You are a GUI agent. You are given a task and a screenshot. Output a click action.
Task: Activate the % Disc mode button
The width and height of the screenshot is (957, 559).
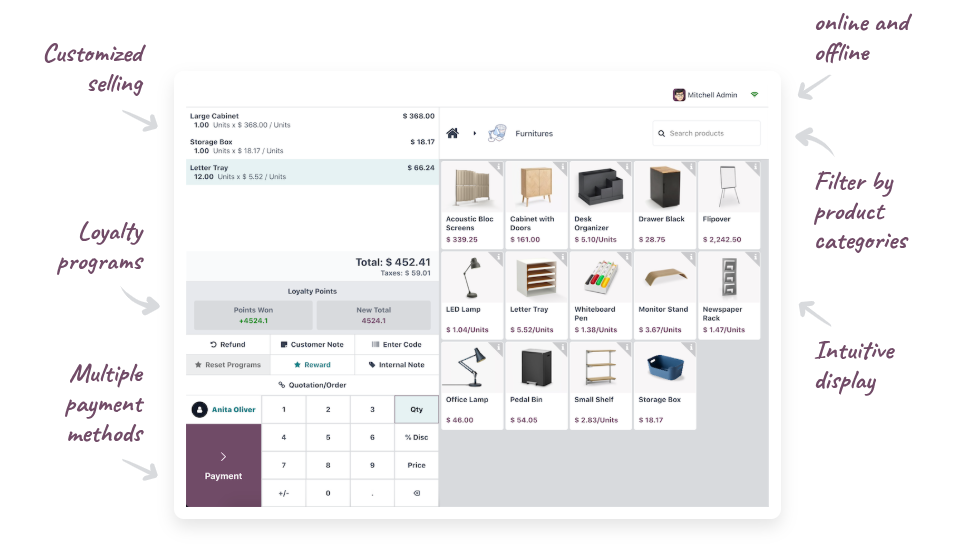click(x=416, y=438)
